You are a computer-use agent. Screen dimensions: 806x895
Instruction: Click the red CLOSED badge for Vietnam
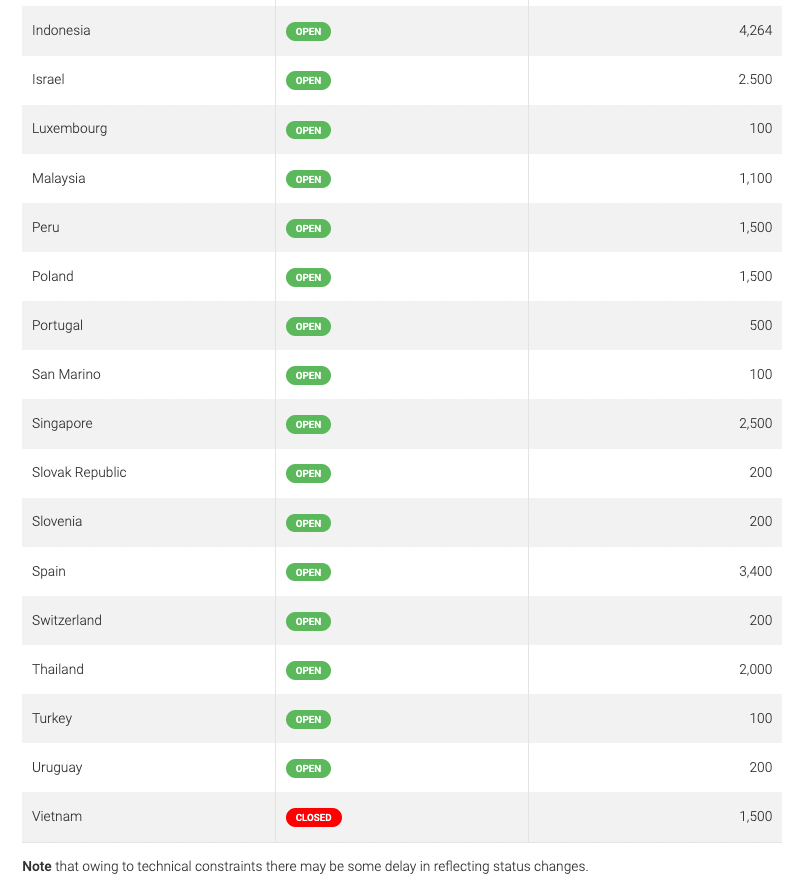tap(314, 817)
